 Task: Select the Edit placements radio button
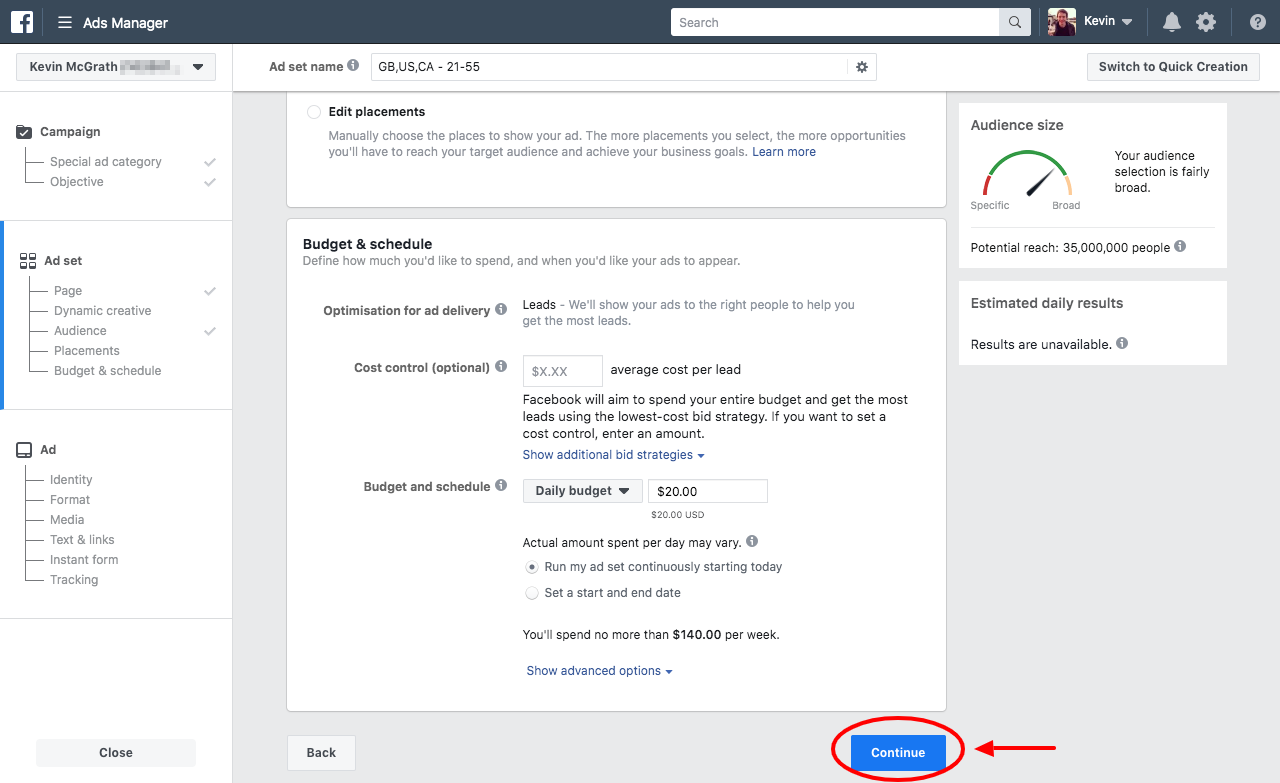tap(314, 112)
